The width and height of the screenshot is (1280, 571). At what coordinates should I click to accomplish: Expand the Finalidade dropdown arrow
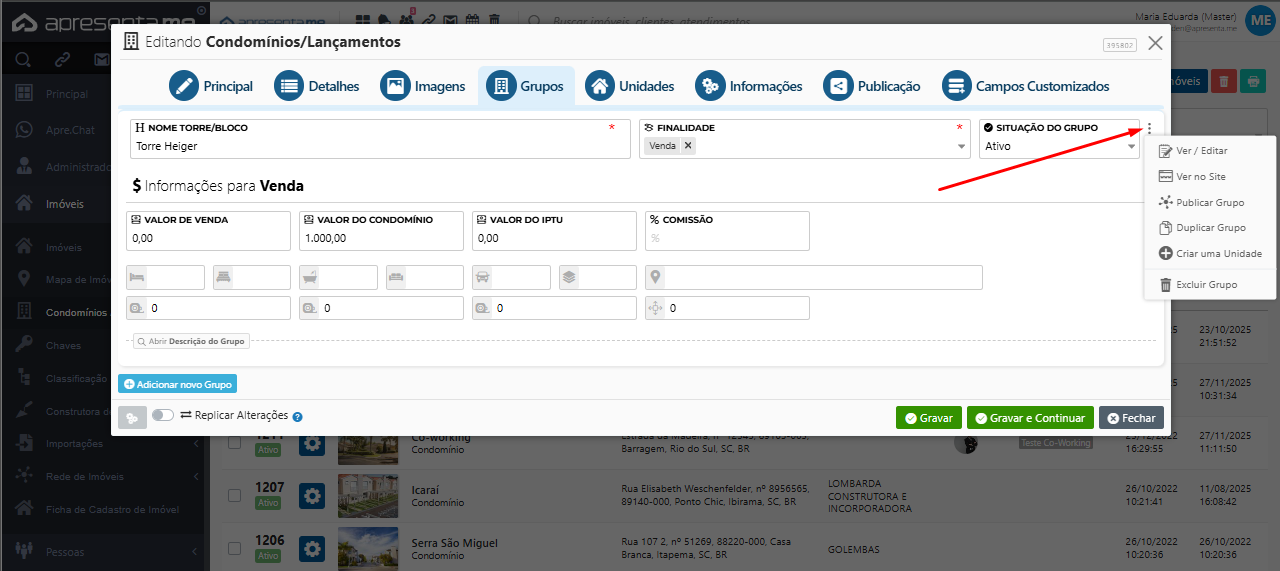(962, 146)
